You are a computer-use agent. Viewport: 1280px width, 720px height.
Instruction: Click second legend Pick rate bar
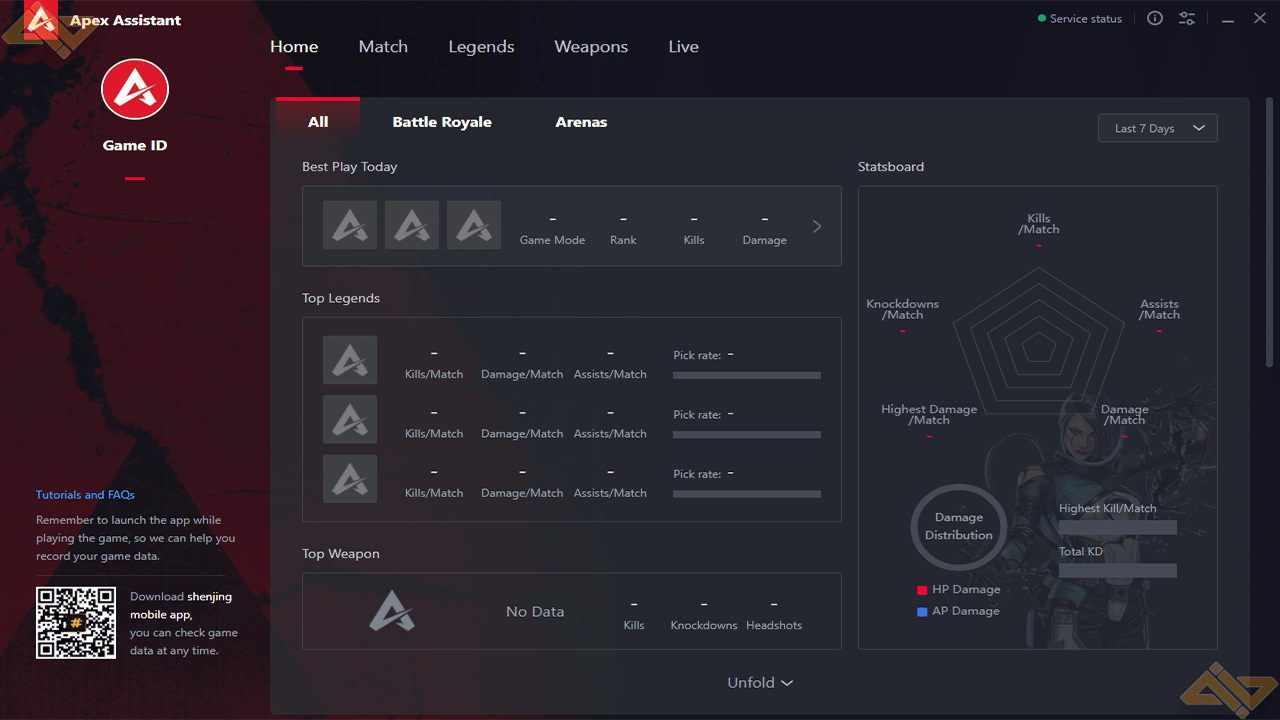(x=747, y=435)
